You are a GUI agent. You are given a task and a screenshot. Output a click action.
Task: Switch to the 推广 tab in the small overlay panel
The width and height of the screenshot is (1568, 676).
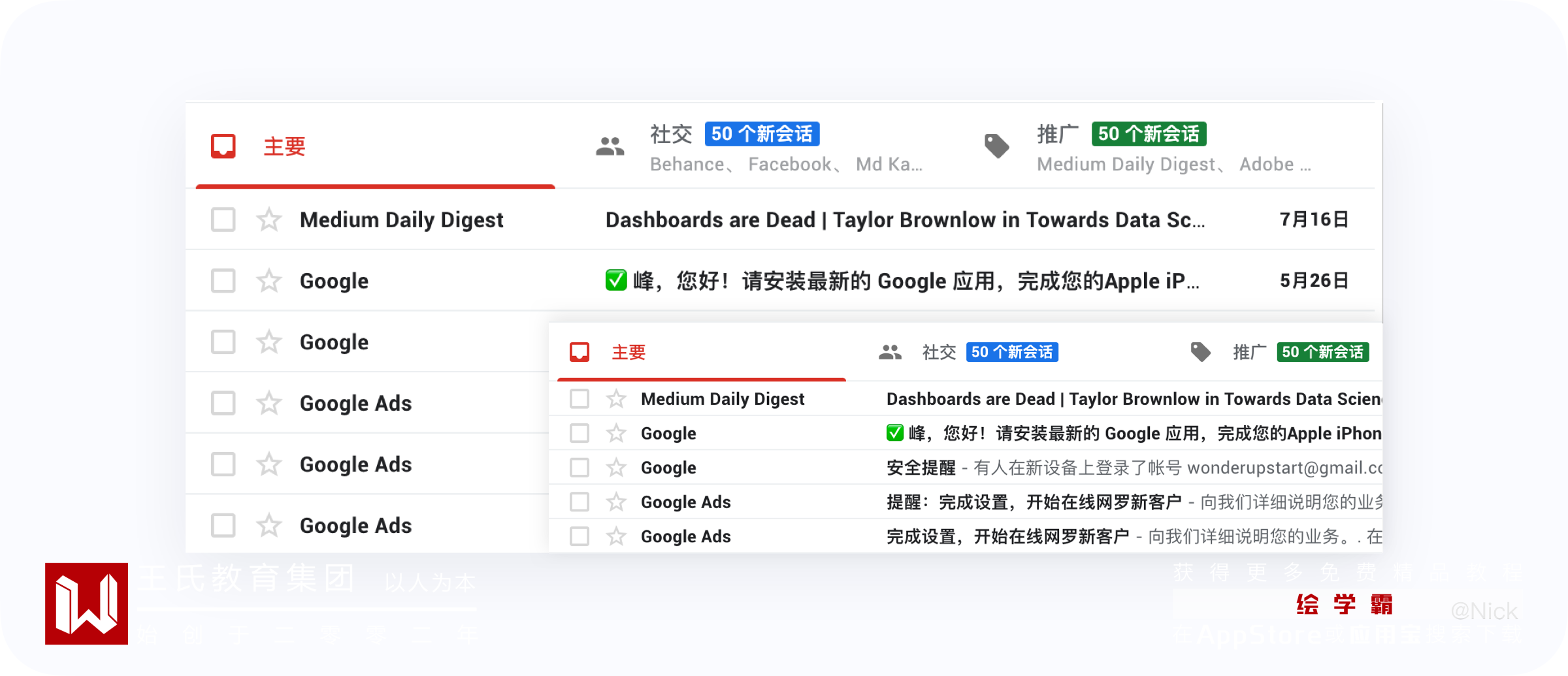click(x=1279, y=352)
